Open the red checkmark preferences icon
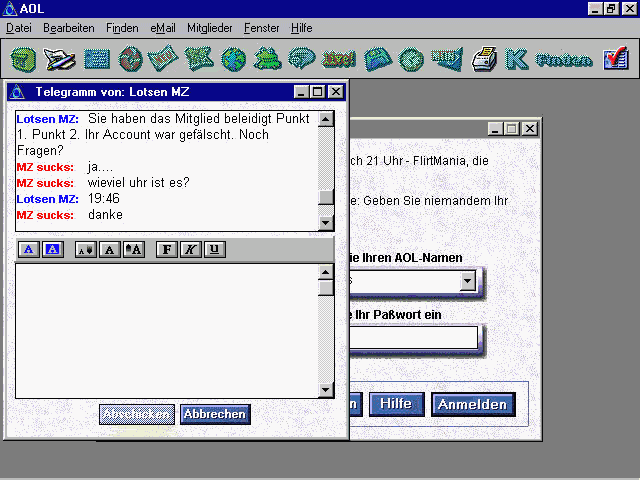Image resolution: width=640 pixels, height=480 pixels. pyautogui.click(x=616, y=58)
